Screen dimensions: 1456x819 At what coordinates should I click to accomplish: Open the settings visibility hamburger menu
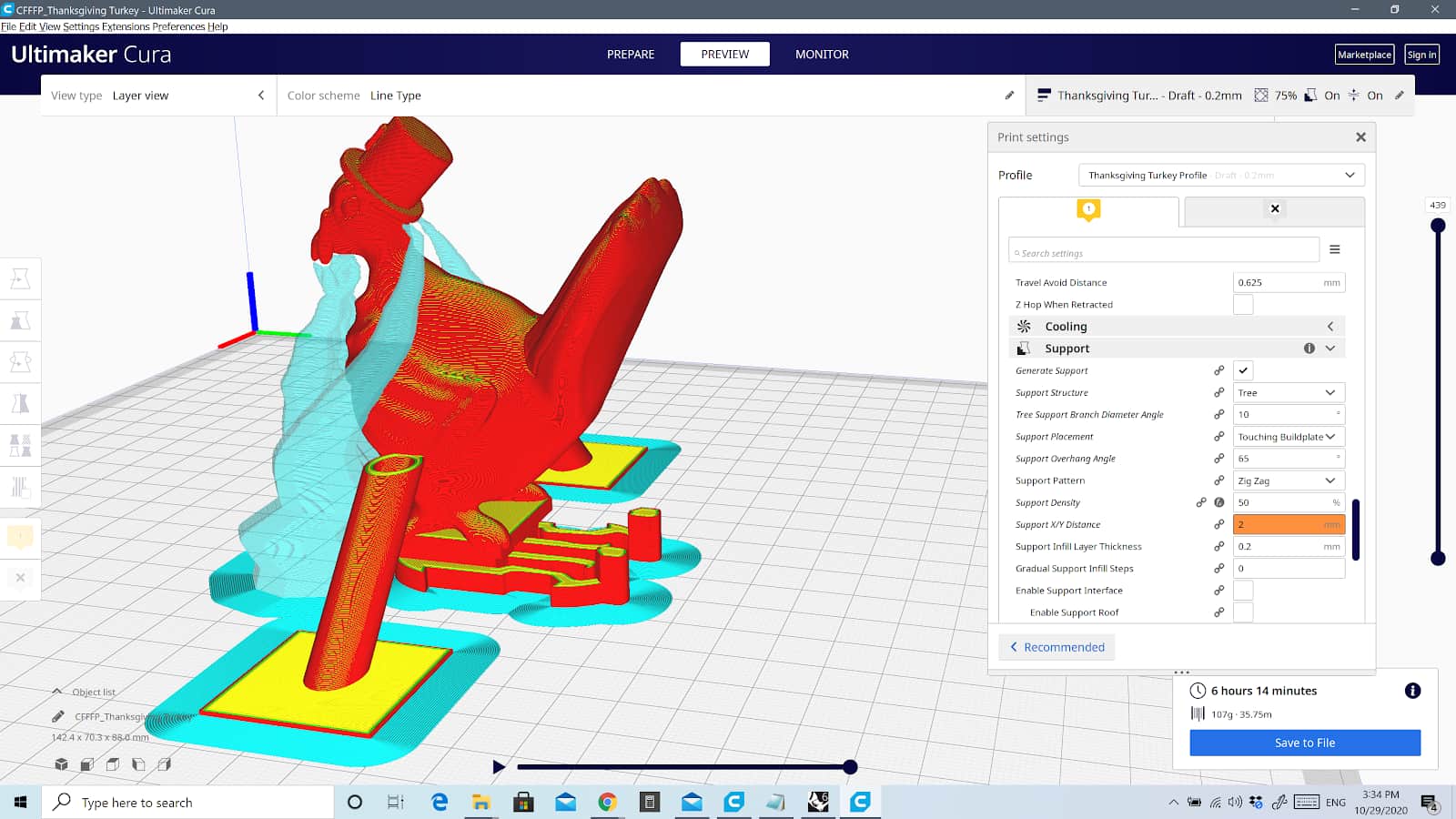pos(1334,249)
